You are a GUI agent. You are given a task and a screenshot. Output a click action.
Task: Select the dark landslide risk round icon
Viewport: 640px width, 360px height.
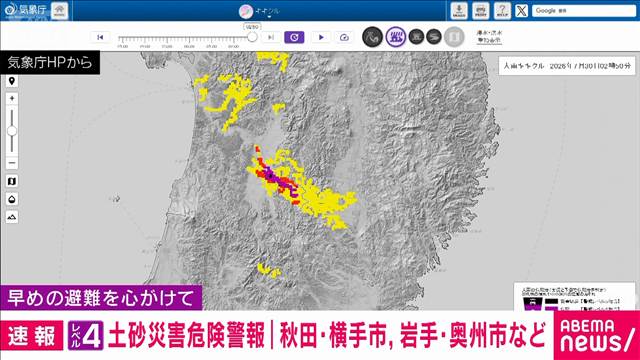pos(372,37)
